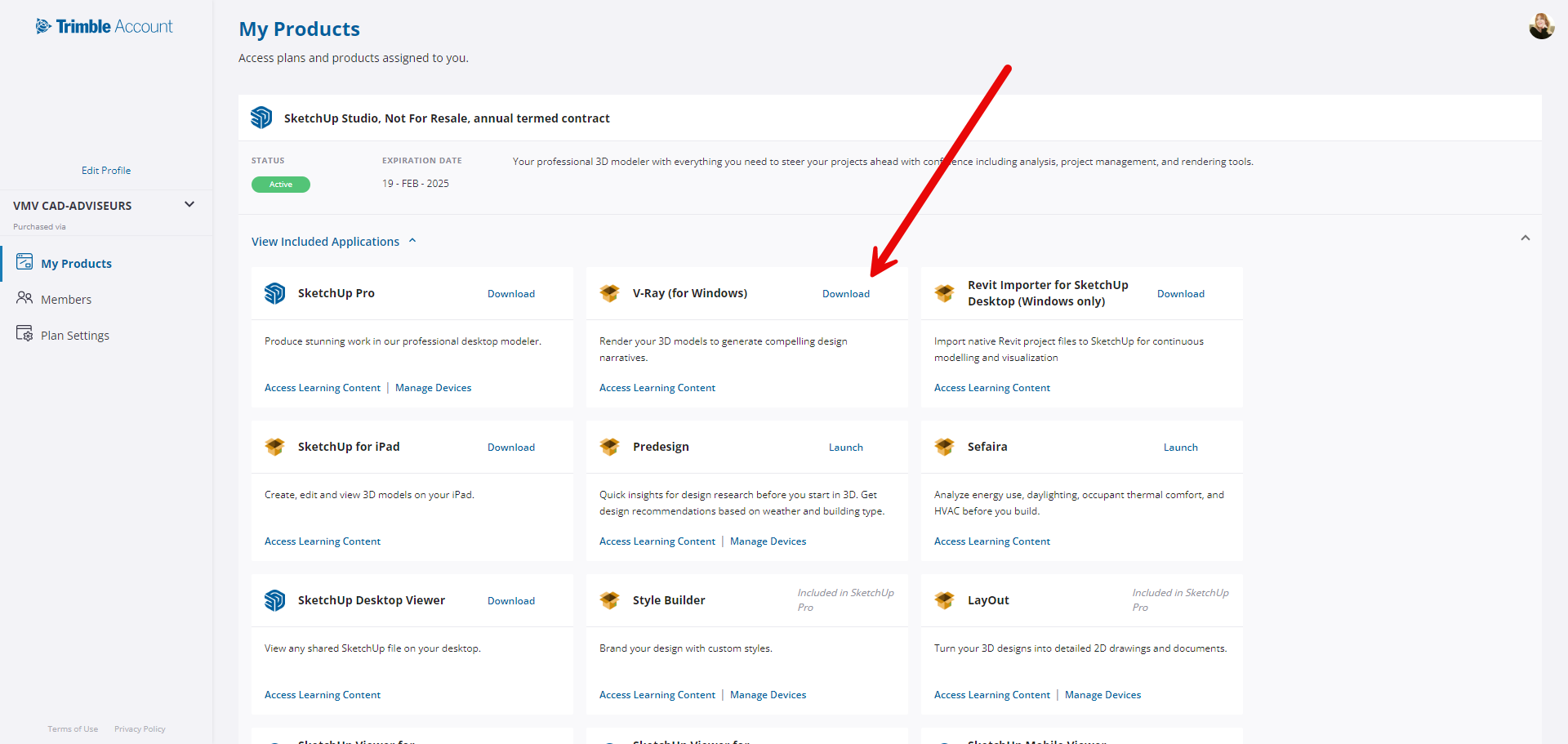Download Revit Importer for SketchUp Desktop
The height and width of the screenshot is (744, 1568).
pos(1181,294)
